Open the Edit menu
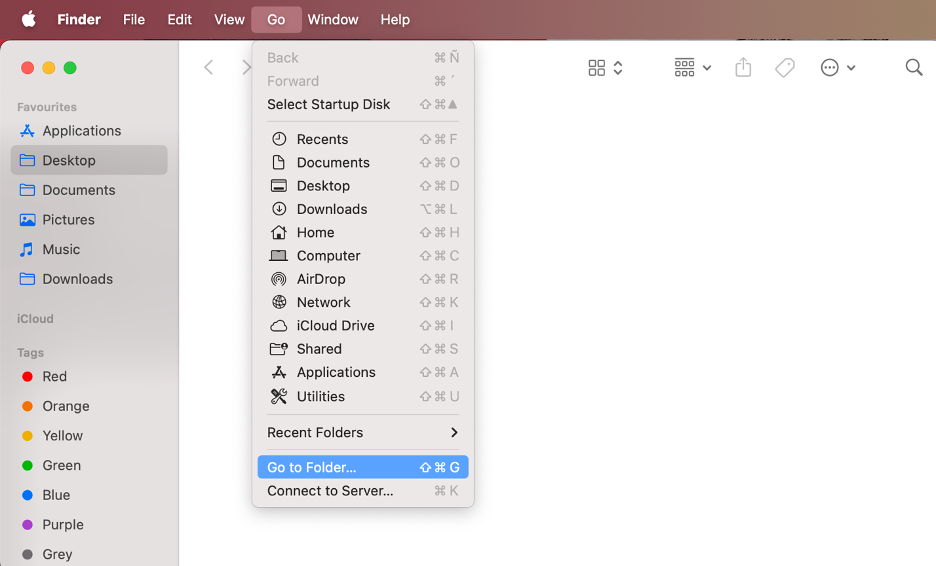 coord(179,19)
